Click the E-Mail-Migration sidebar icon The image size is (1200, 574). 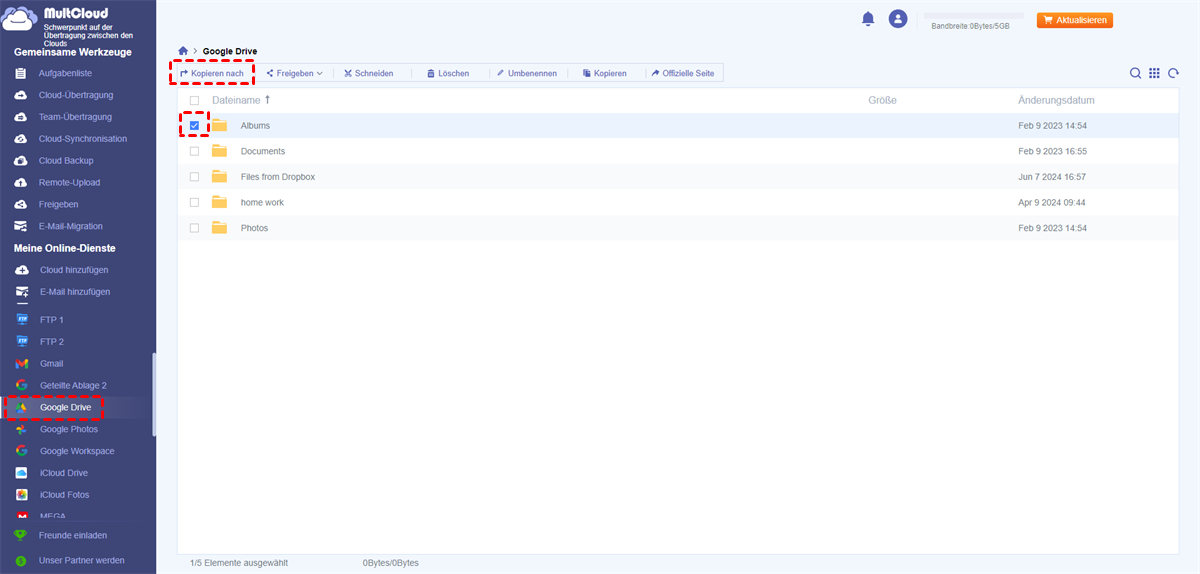20,226
